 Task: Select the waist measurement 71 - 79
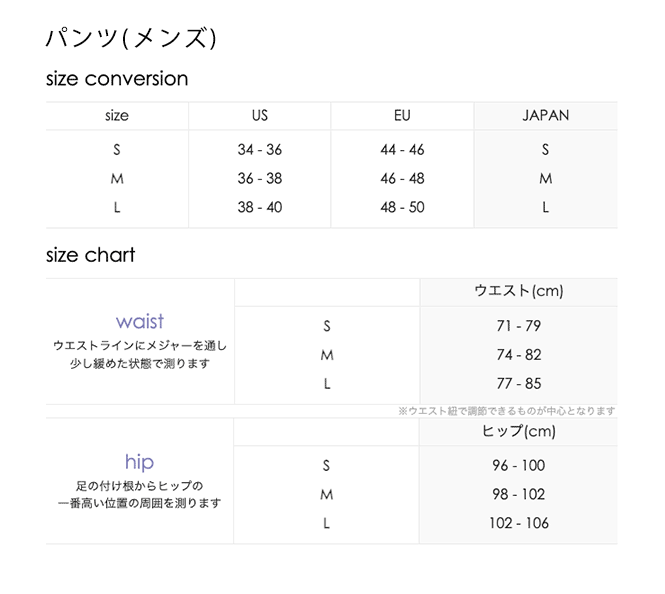[518, 326]
